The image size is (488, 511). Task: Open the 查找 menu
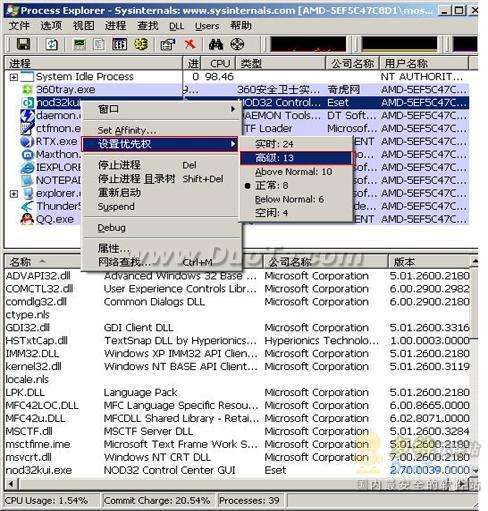coord(148,26)
